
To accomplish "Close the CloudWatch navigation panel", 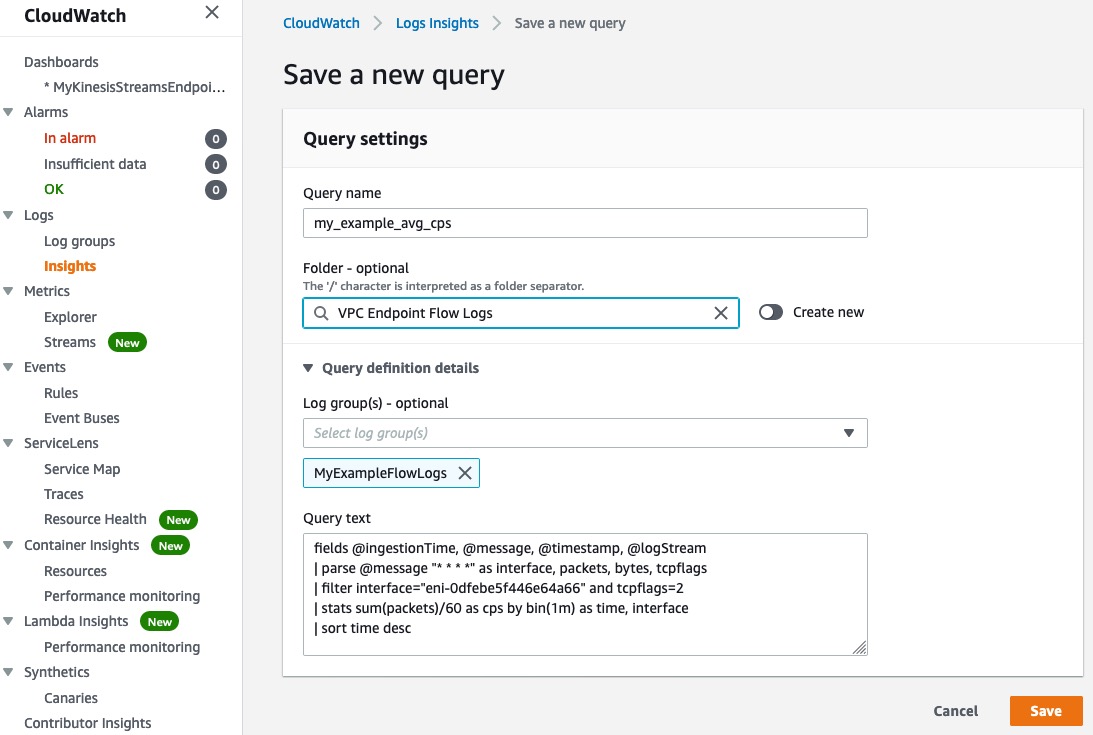I will (212, 13).
